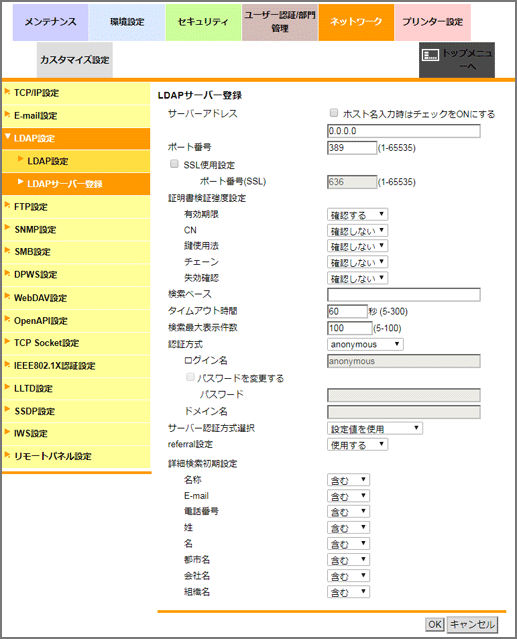Open the 姓 search condition dropdown
The height and width of the screenshot is (639, 517).
click(x=348, y=528)
